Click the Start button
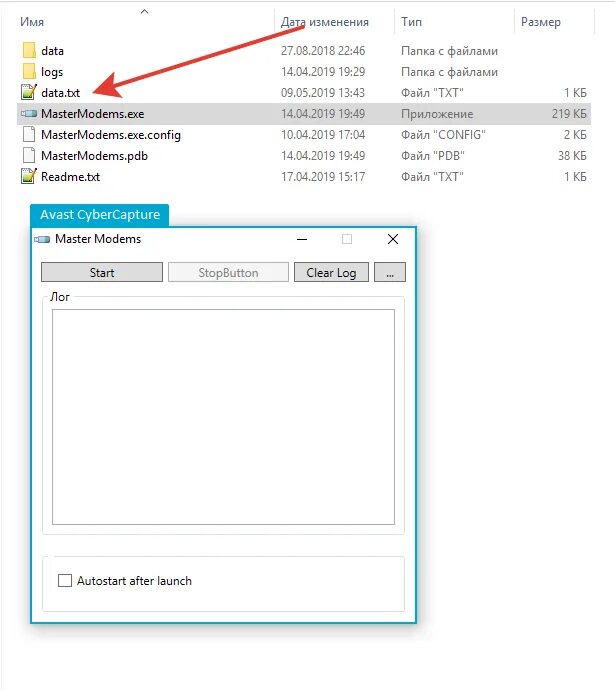 [102, 272]
